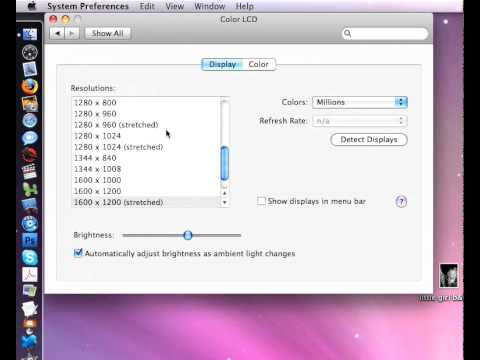Uncheck Automatically adjust brightness as ambient light changes
This screenshot has width=480, height=360.
pos(78,253)
